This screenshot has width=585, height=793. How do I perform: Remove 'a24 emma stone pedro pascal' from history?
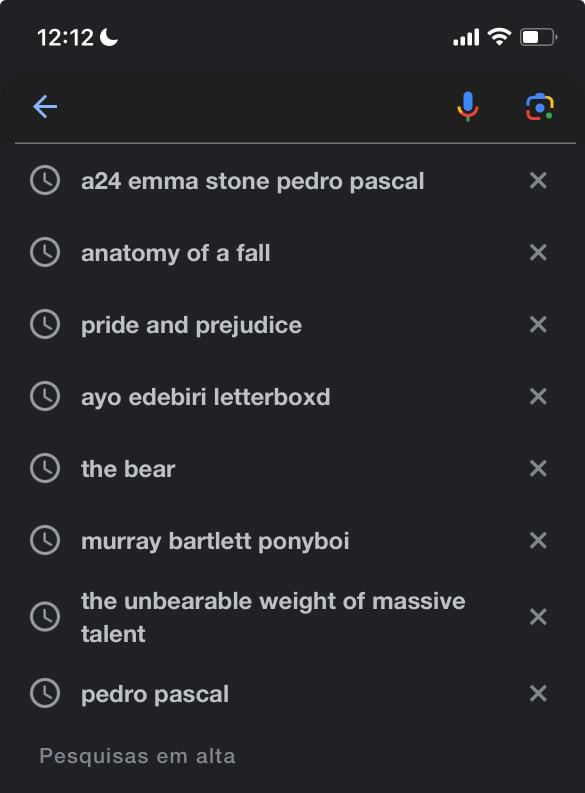pos(538,181)
